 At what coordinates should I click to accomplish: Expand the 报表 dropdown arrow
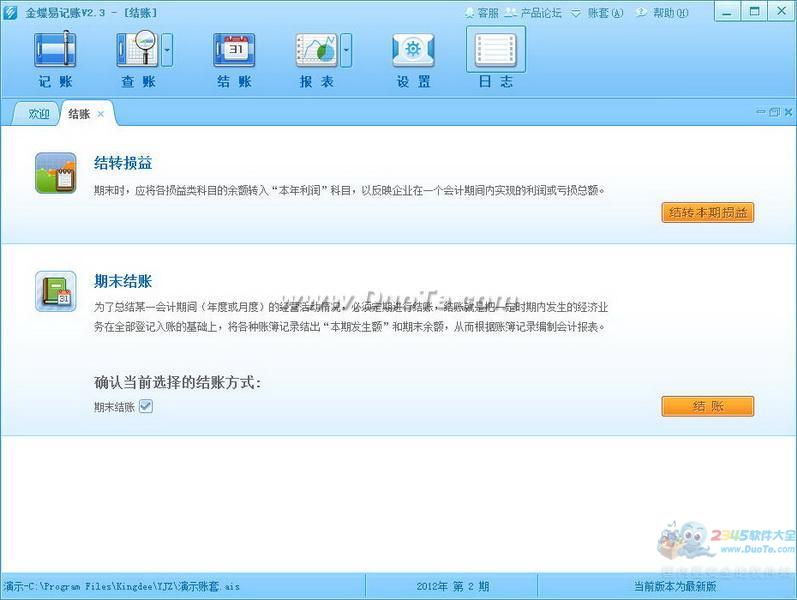point(346,48)
